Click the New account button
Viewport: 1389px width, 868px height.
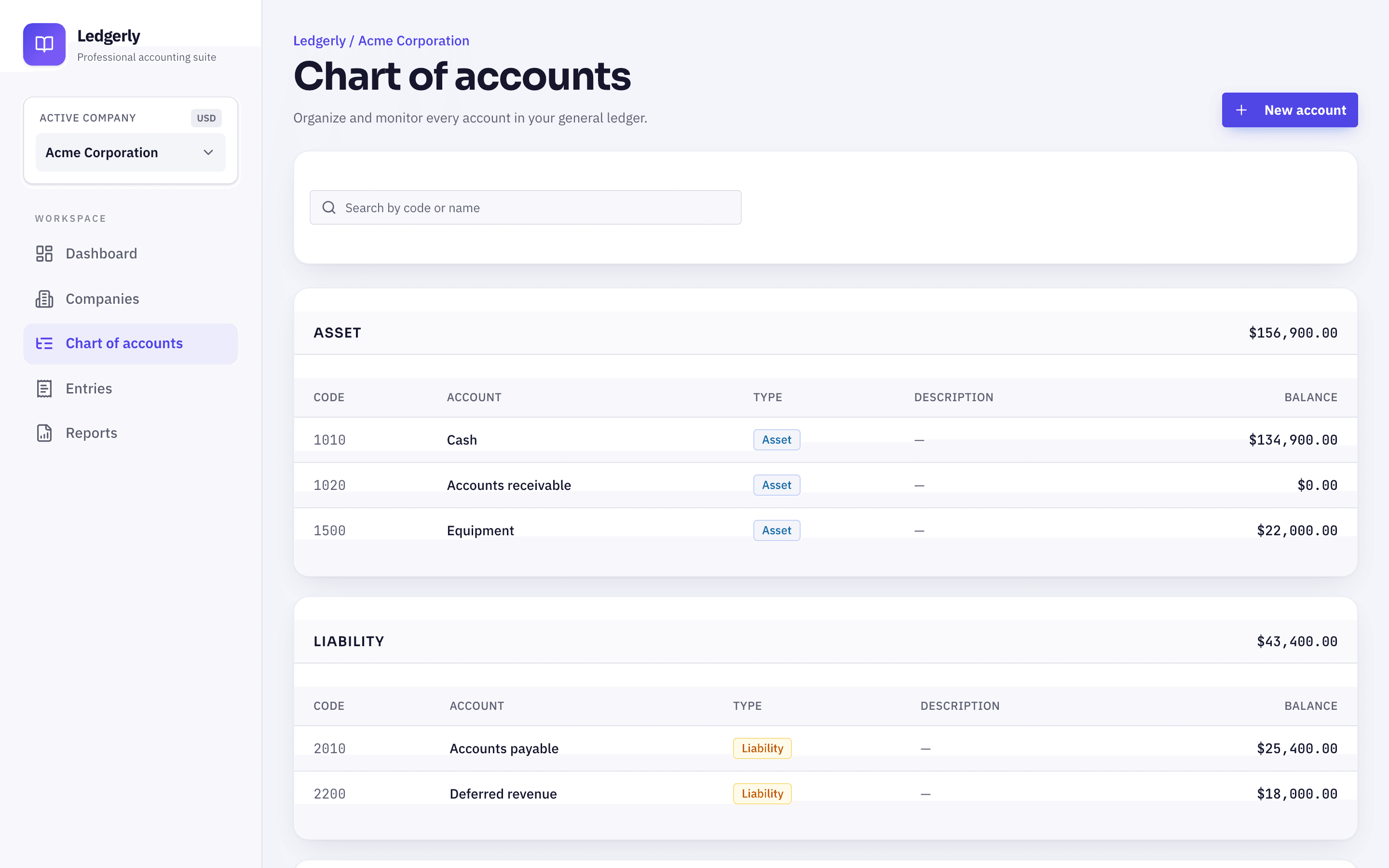[1290, 109]
